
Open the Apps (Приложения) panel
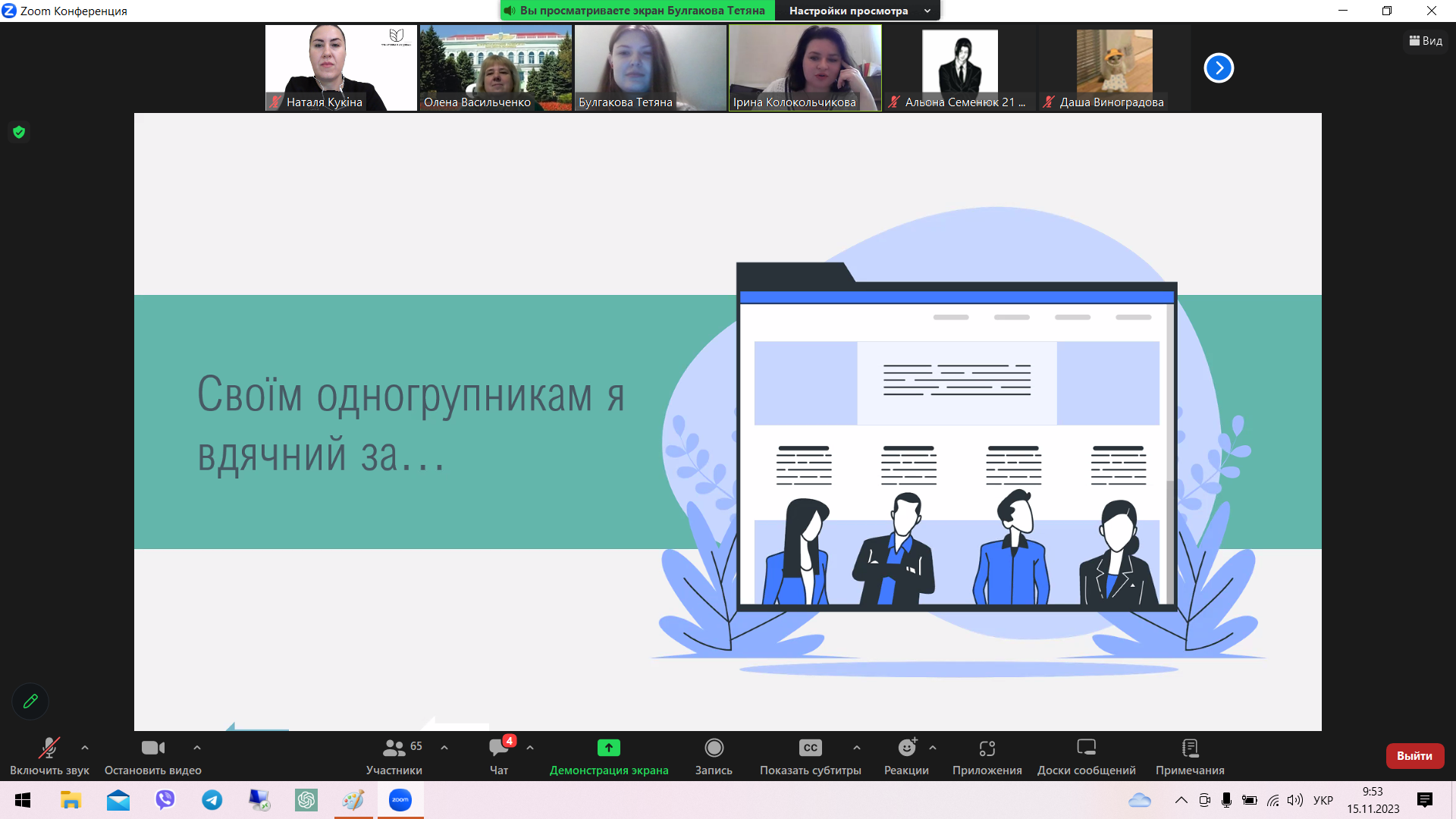point(987,748)
